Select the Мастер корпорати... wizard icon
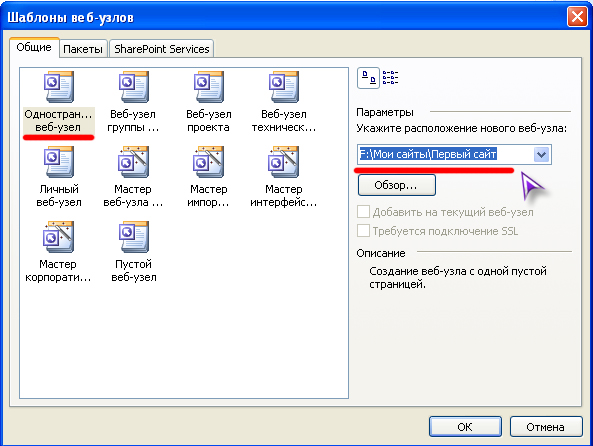 click(x=59, y=237)
